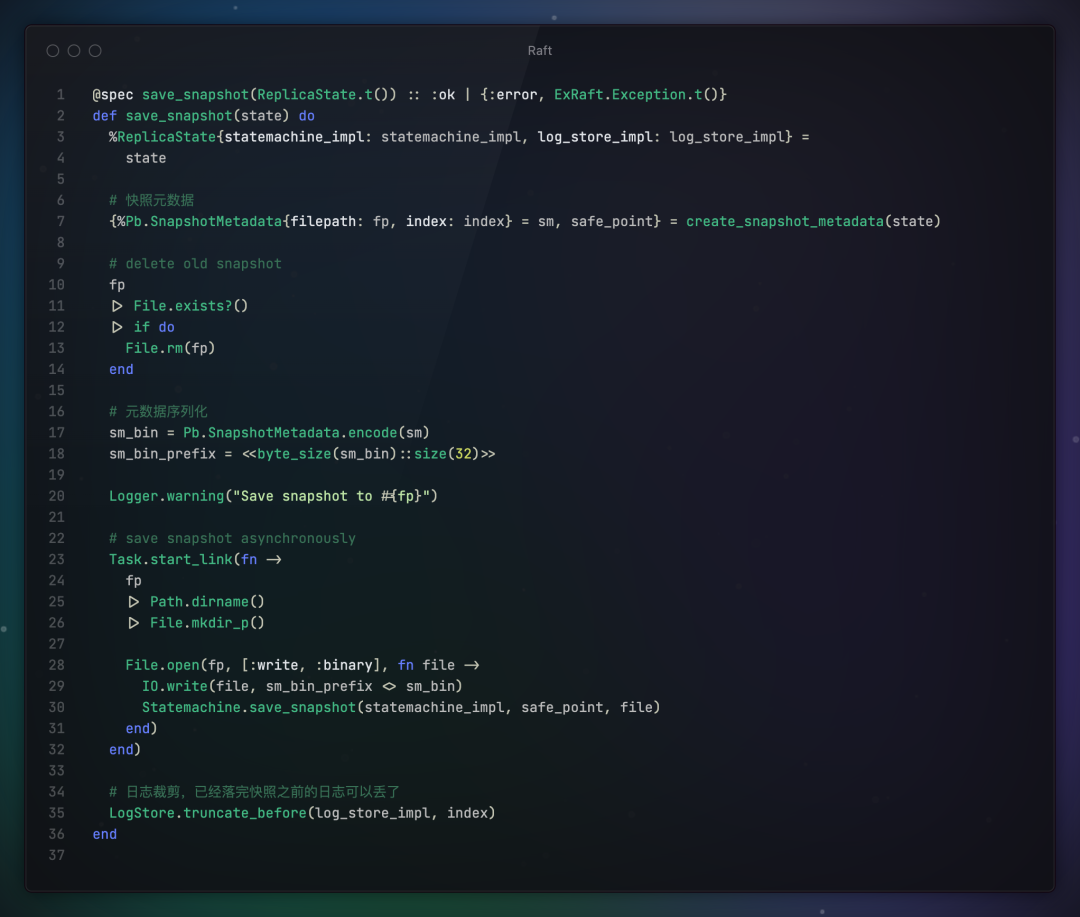Click the ":binary" atom
Screen dimensions: 1080x917
point(344,666)
